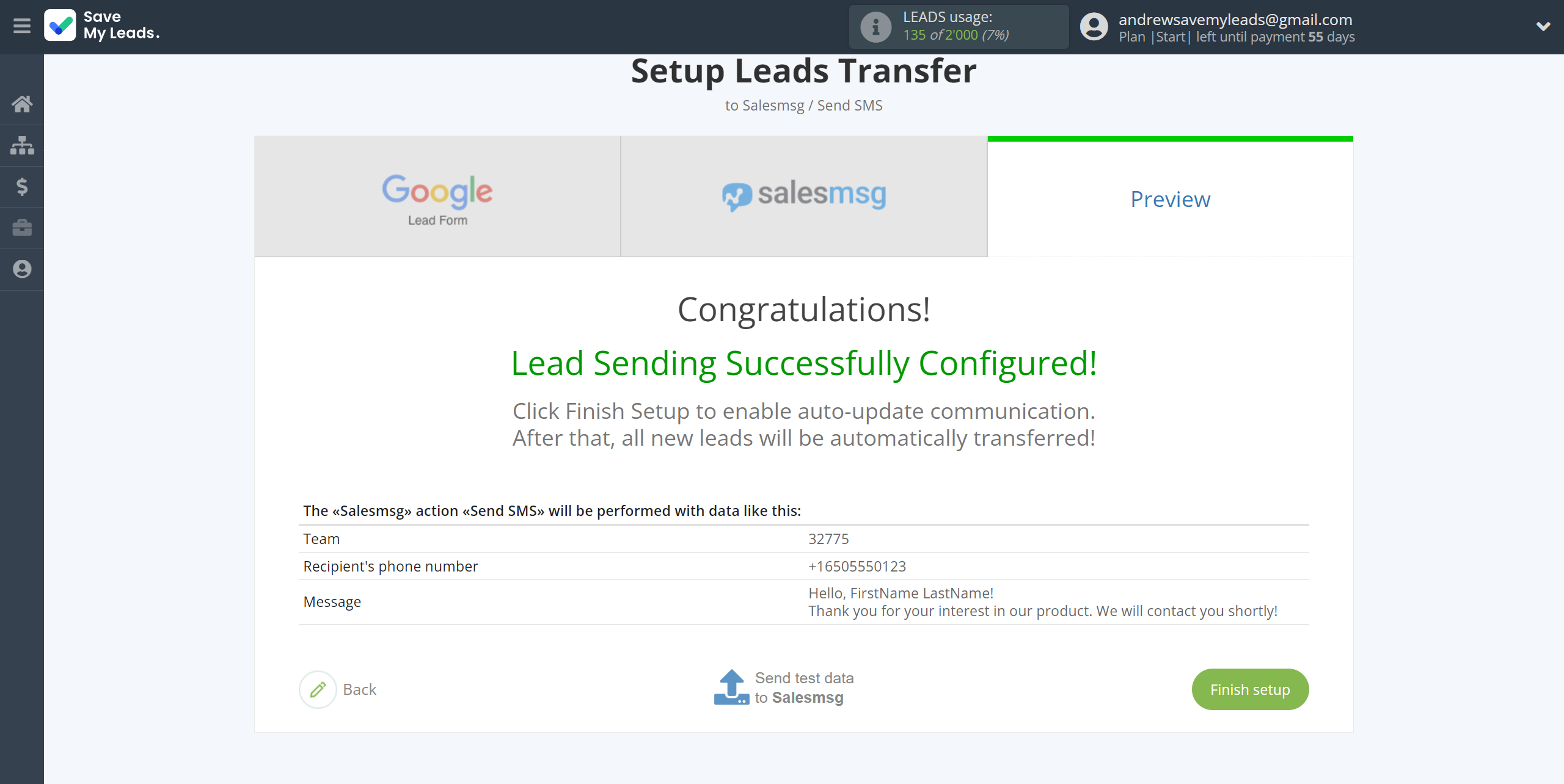Click the hamburger menu icon top-left
The image size is (1564, 784).
click(22, 26)
